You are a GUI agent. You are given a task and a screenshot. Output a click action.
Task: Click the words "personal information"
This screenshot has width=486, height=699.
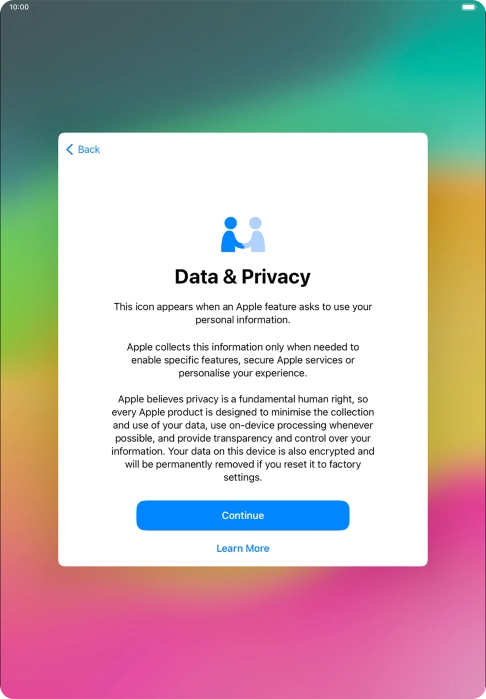pyautogui.click(x=242, y=320)
